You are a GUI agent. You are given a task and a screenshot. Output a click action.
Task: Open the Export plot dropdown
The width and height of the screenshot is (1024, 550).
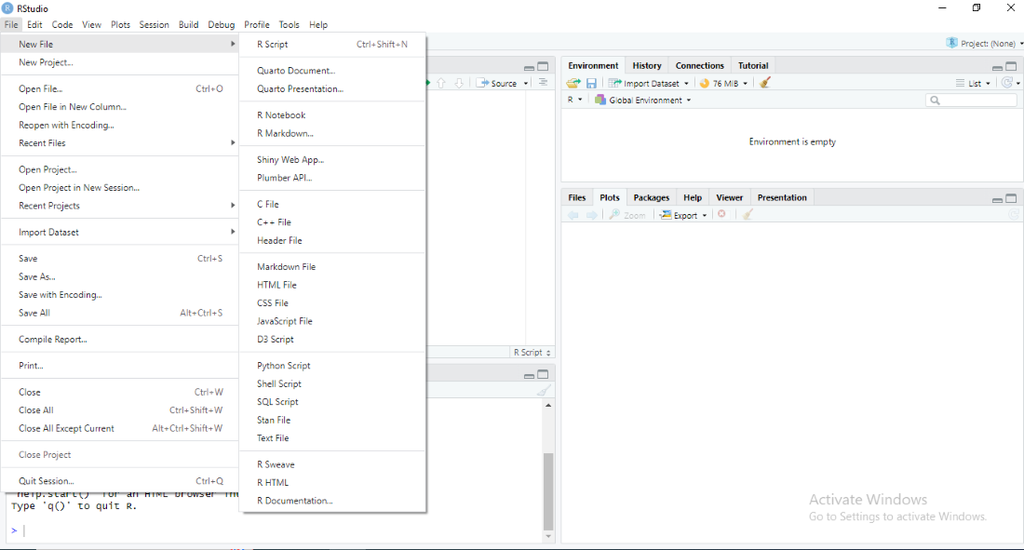pos(683,215)
